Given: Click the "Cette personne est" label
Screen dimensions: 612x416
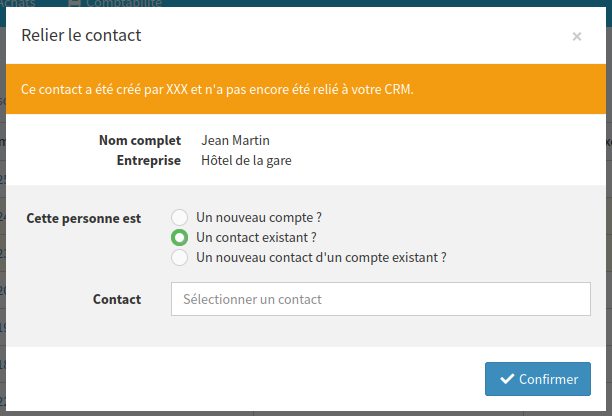Looking at the screenshot, I should click(83, 217).
